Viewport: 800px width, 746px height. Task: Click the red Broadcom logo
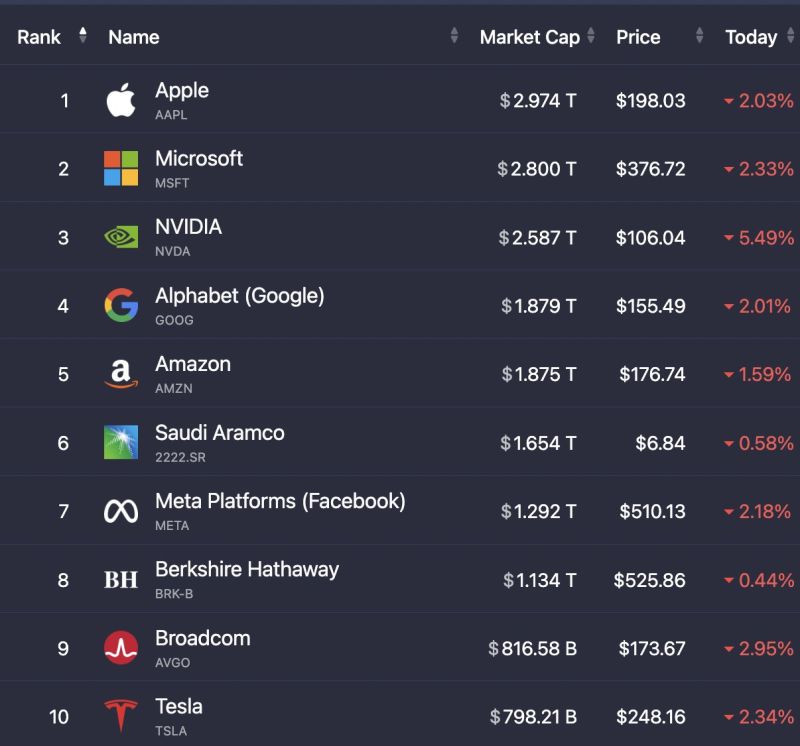coord(121,648)
